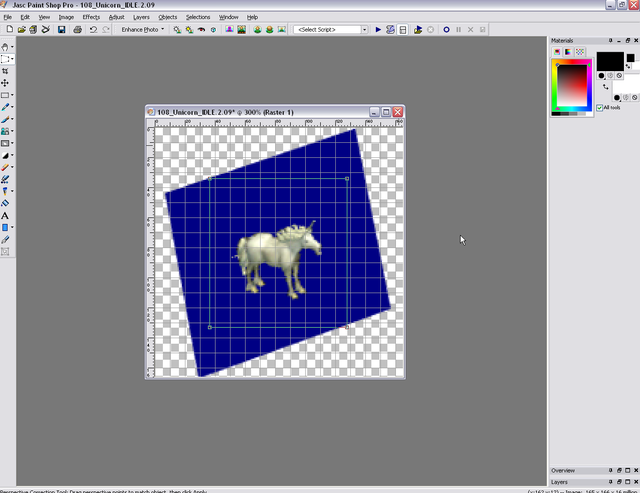This screenshot has height=493, width=640.
Task: Select the Pen tool
Action: point(5,239)
